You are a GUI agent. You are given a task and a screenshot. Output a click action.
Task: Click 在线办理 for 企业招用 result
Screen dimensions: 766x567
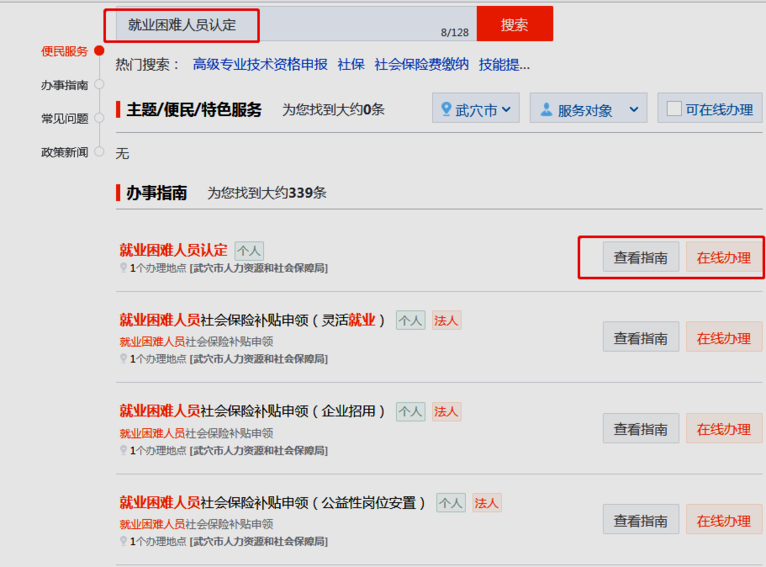pos(723,428)
